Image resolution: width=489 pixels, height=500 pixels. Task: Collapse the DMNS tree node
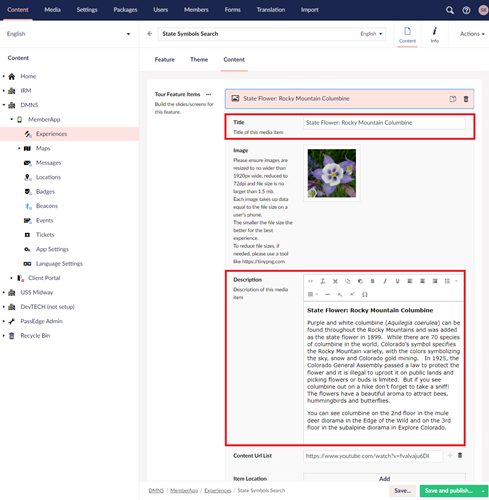pos(4,105)
